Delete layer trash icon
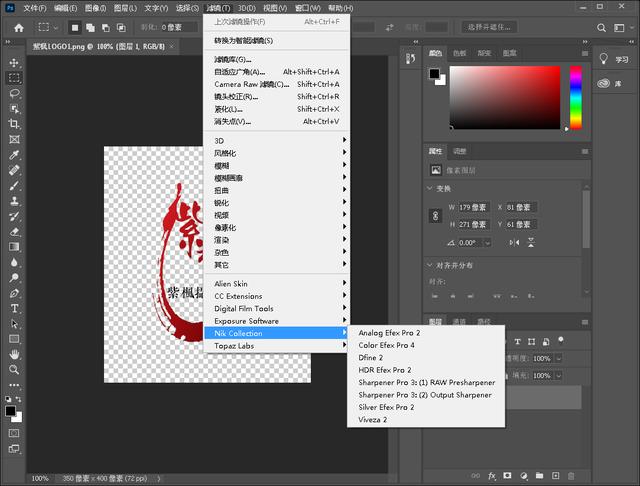The height and width of the screenshot is (486, 640). click(x=571, y=476)
